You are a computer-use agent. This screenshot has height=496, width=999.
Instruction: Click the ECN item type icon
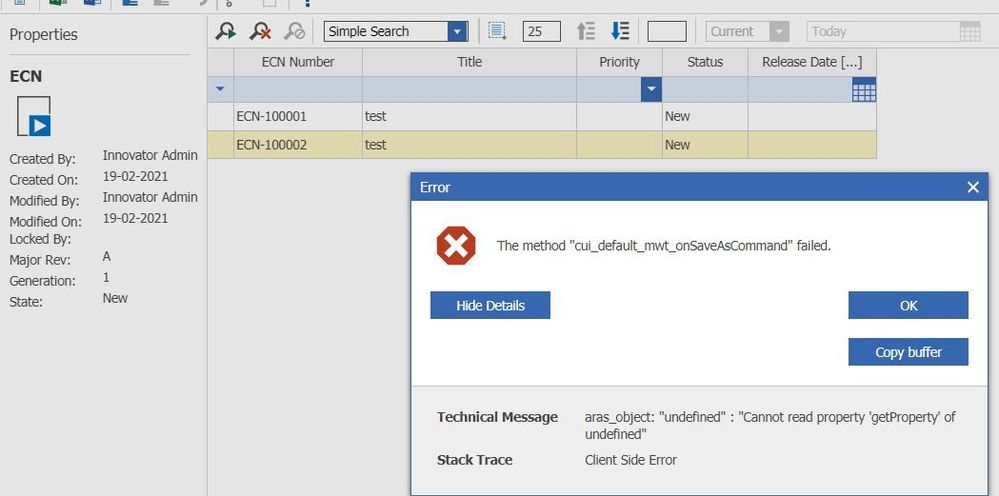(33, 117)
